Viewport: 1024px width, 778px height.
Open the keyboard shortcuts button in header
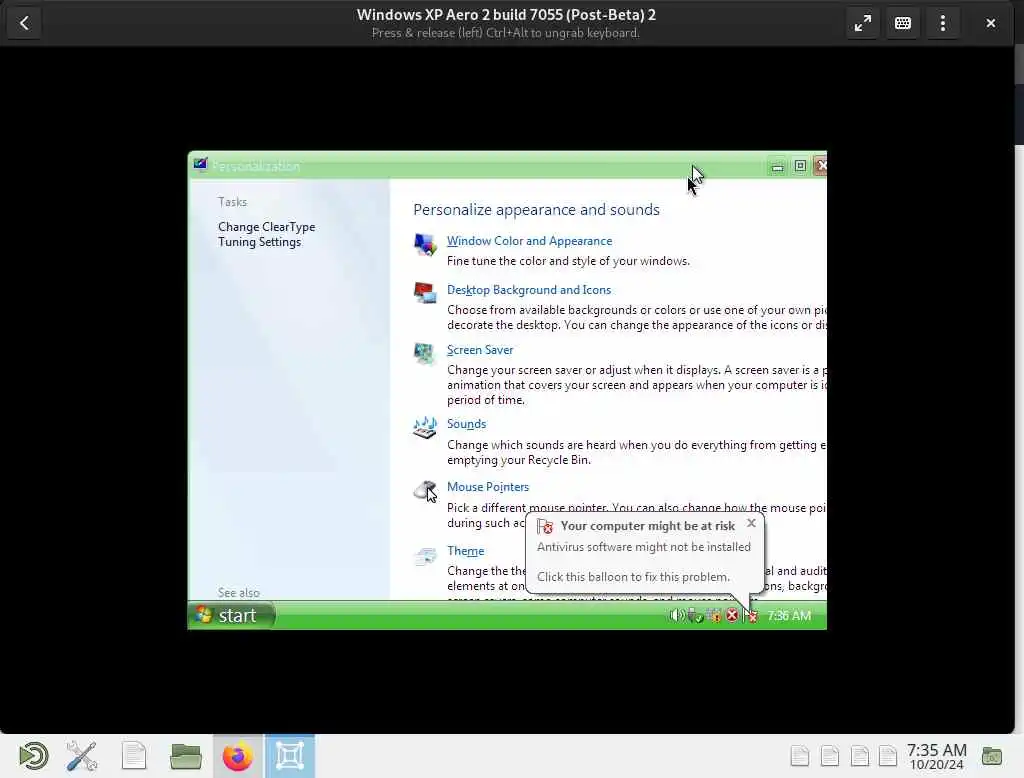903,24
